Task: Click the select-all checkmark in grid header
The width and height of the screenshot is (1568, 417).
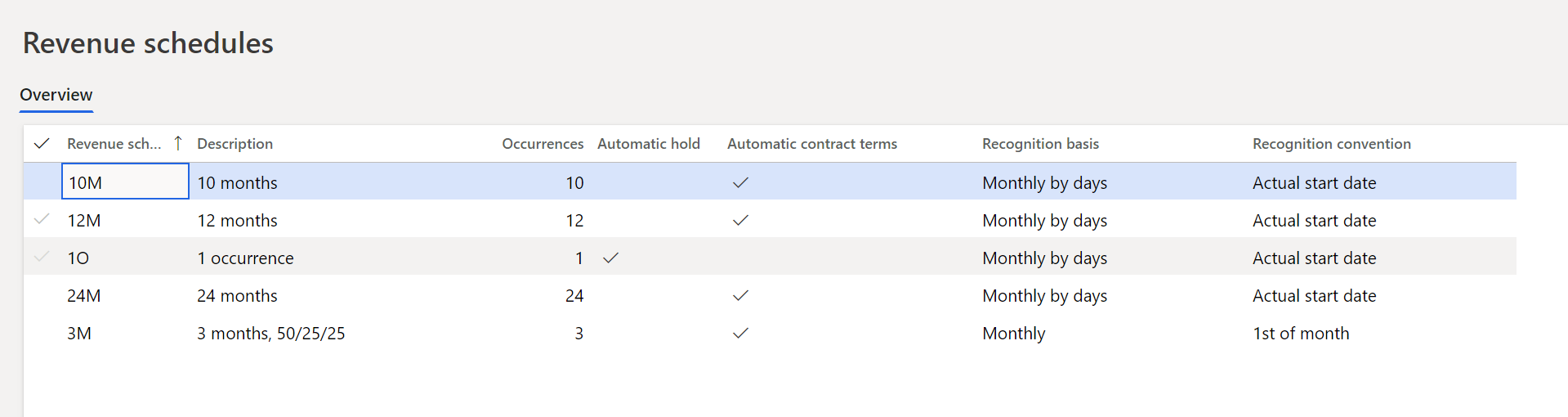Action: coord(42,144)
